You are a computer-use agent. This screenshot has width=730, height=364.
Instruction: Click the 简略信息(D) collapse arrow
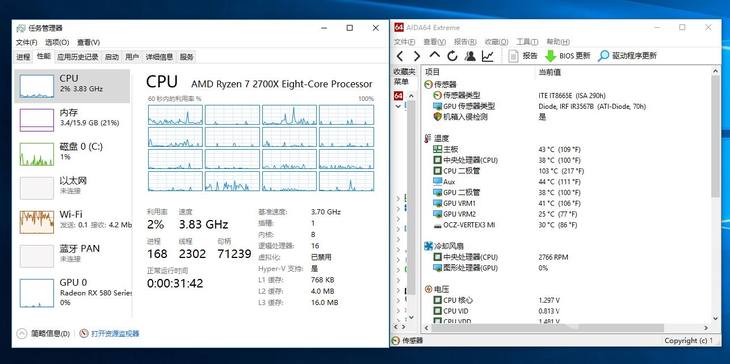[x=21, y=333]
